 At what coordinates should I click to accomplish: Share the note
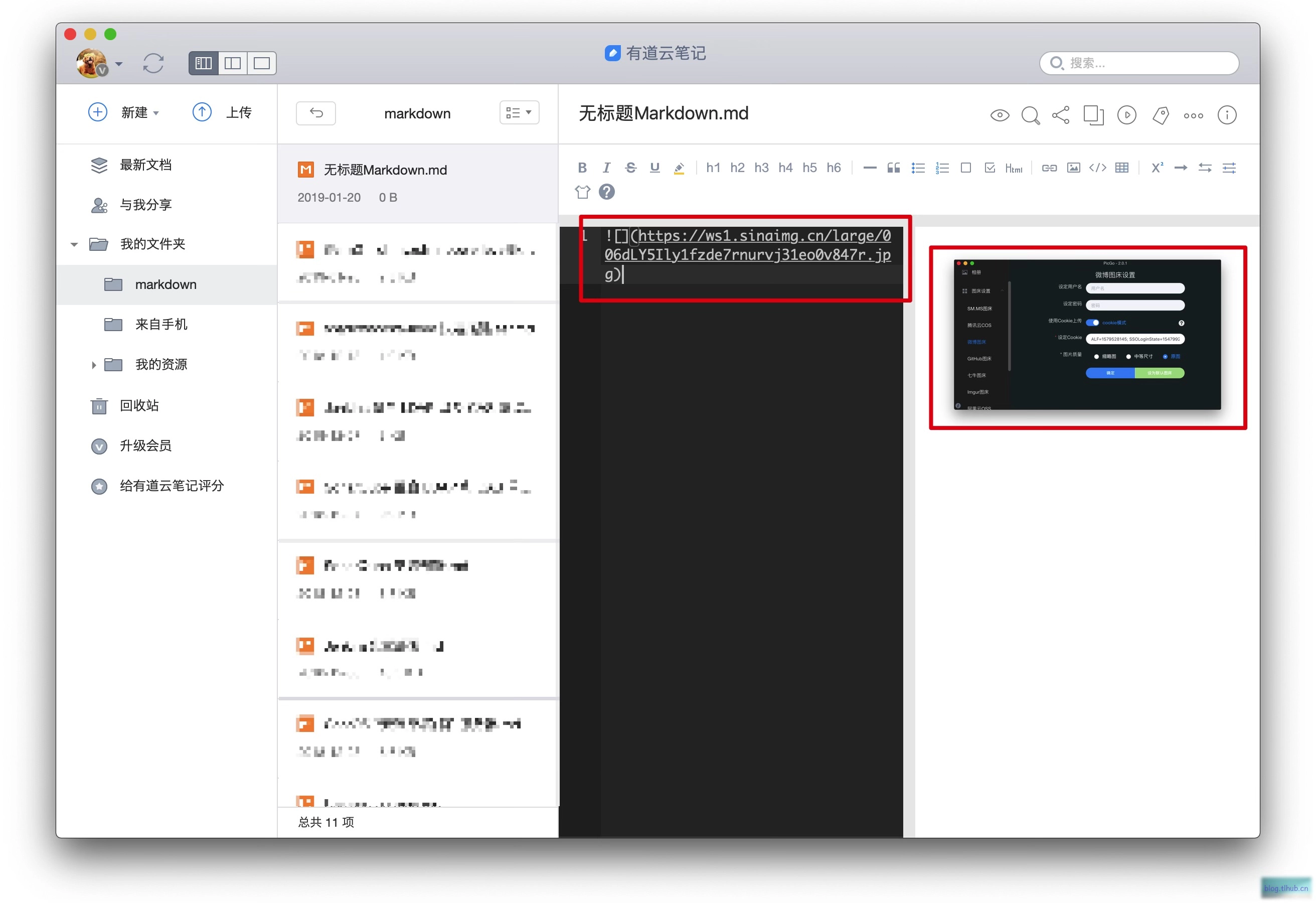[x=1061, y=115]
